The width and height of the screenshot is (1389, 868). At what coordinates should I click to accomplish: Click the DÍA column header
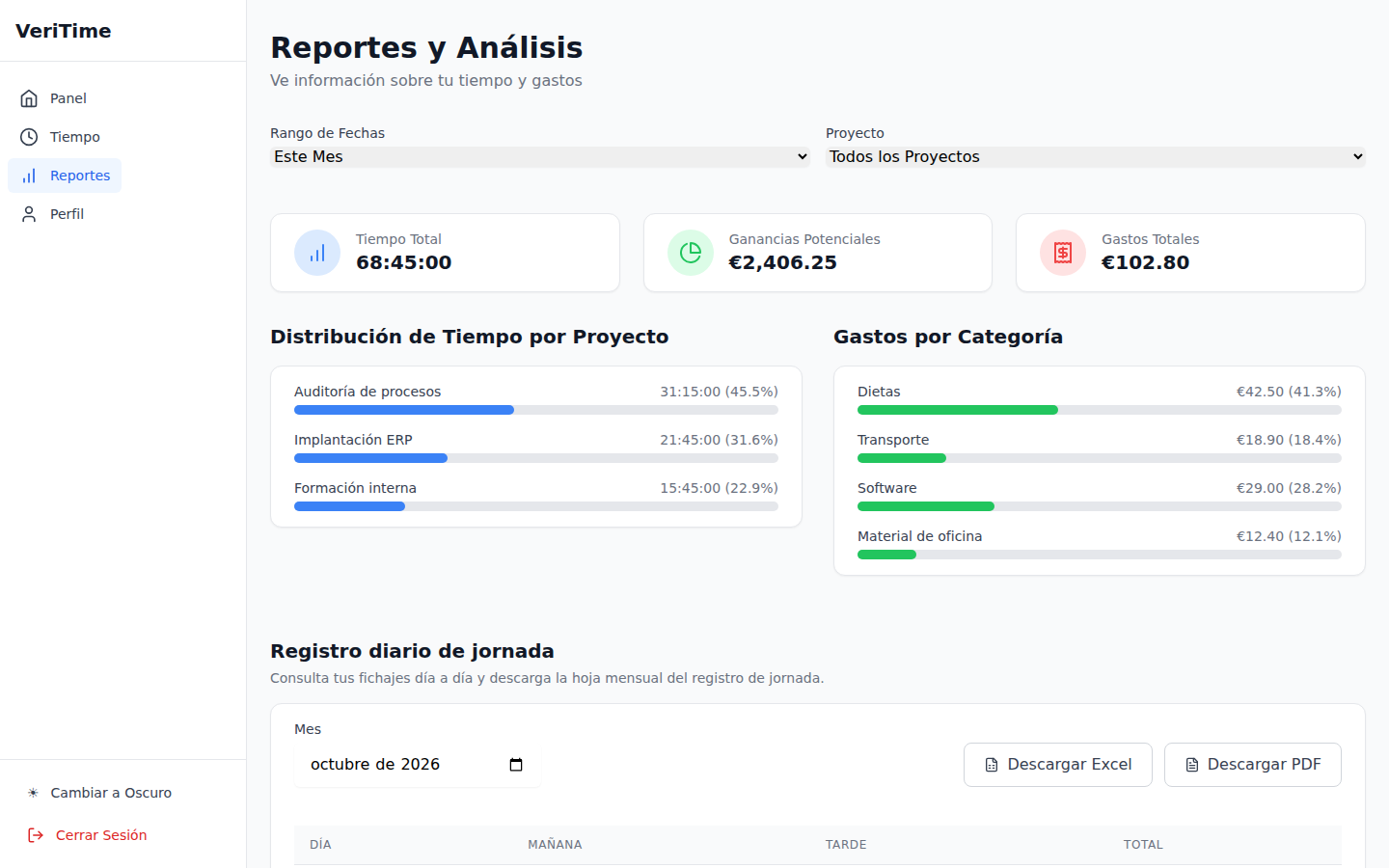320,845
